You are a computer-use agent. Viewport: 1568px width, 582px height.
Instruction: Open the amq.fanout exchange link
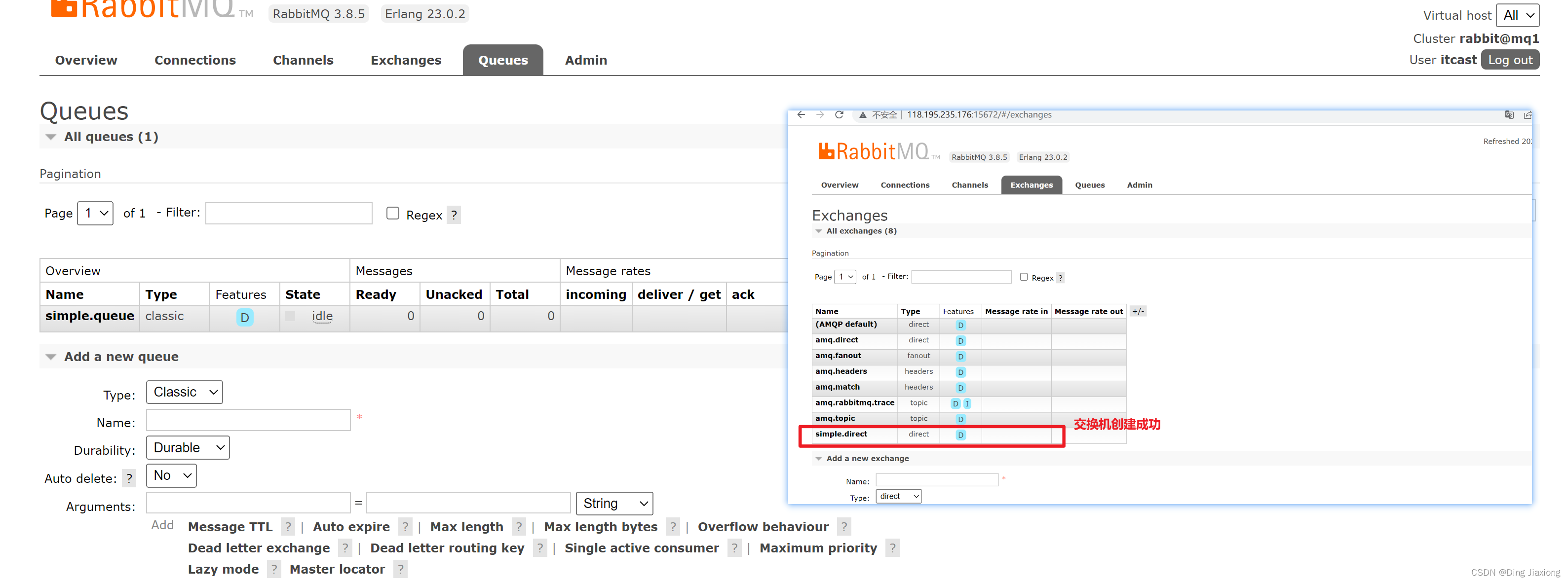pos(838,356)
